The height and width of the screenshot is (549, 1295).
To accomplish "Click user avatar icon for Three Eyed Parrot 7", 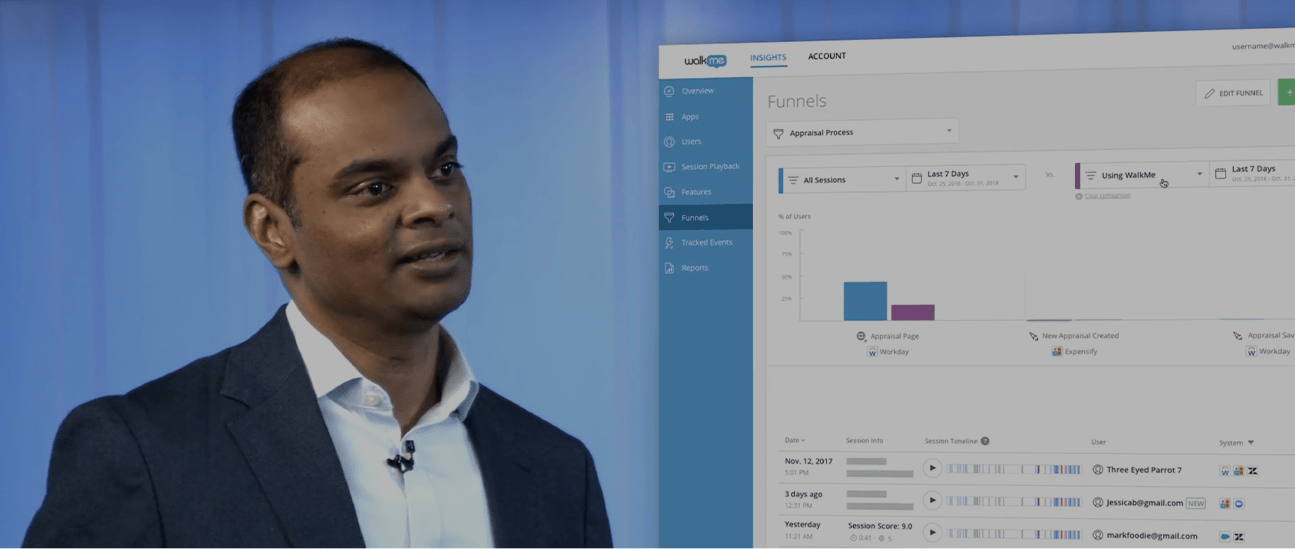I will click(1097, 469).
